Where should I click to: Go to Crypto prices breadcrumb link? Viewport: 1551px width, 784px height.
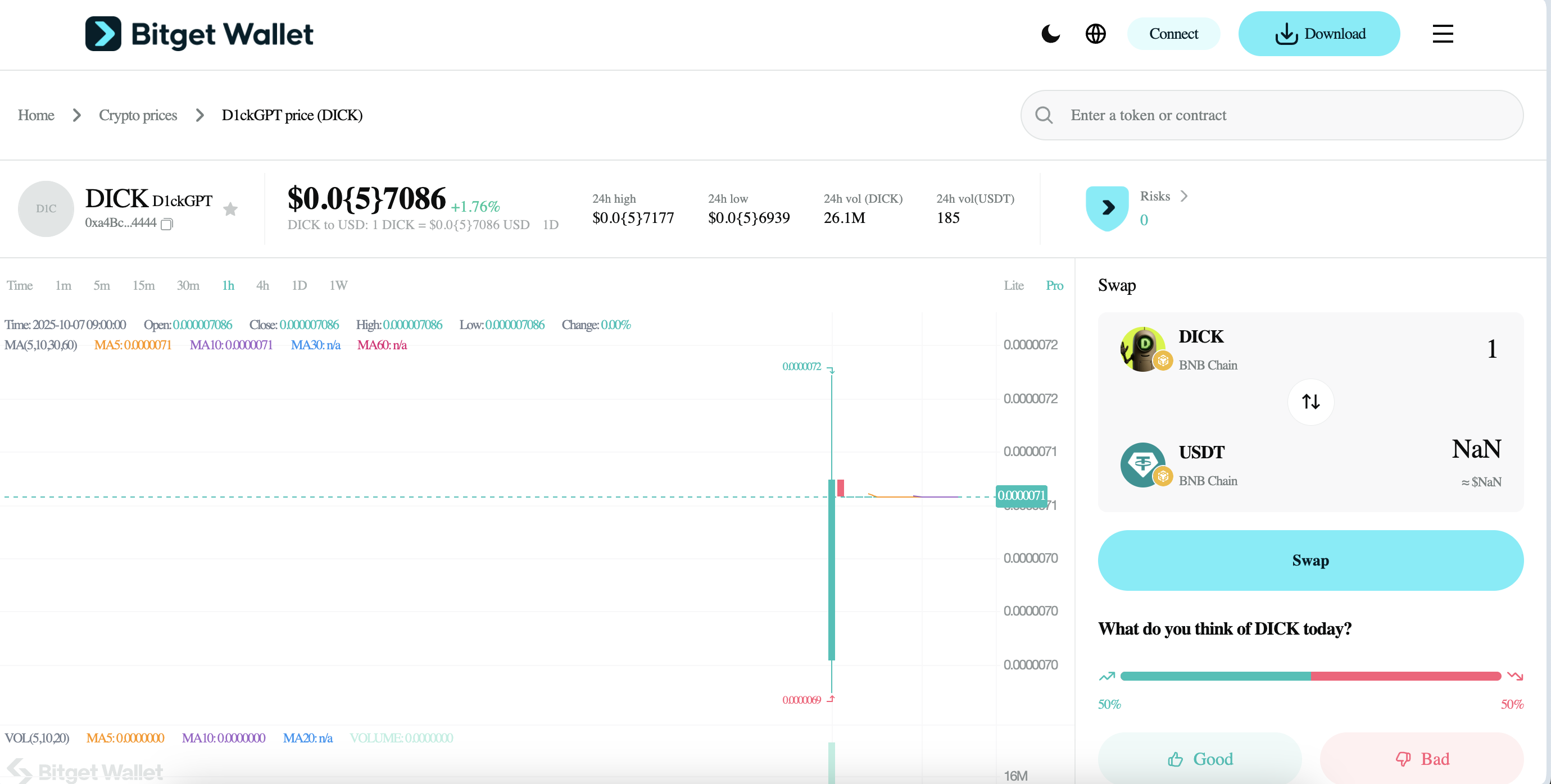coord(138,115)
